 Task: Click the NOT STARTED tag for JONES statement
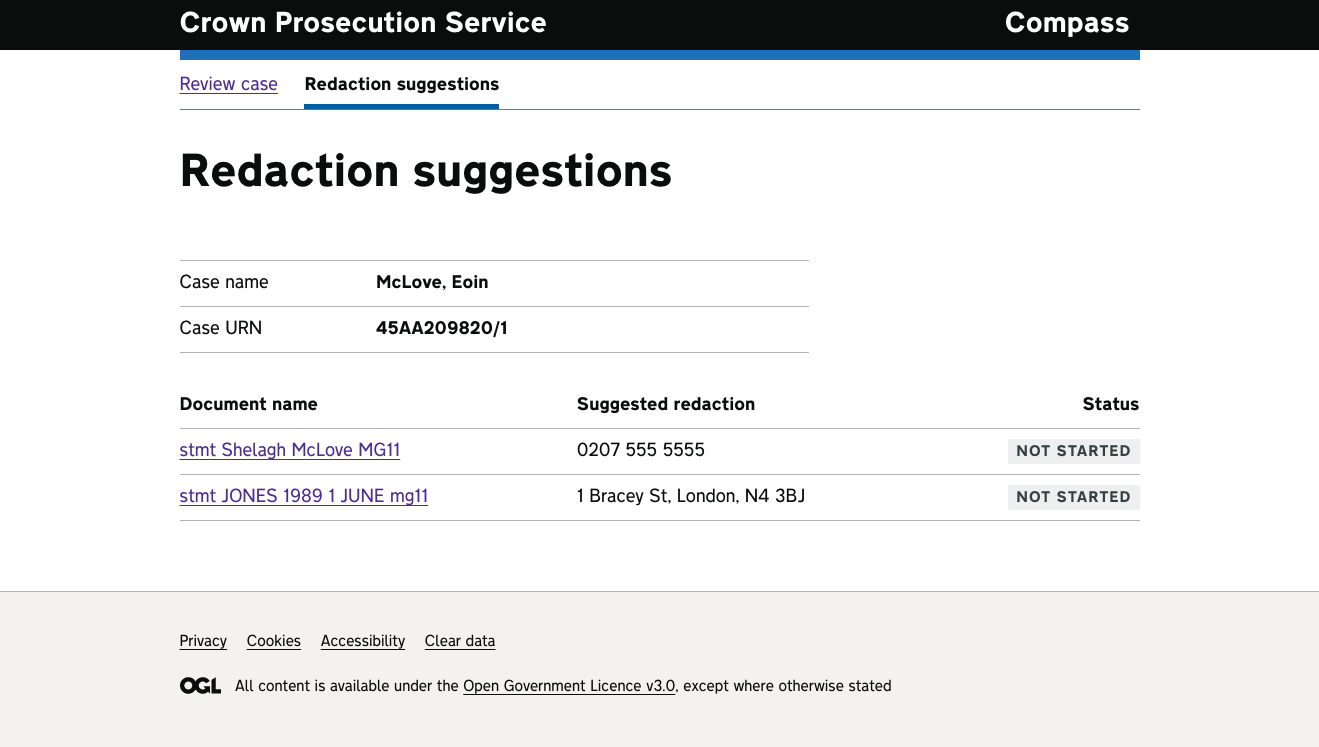point(1073,497)
